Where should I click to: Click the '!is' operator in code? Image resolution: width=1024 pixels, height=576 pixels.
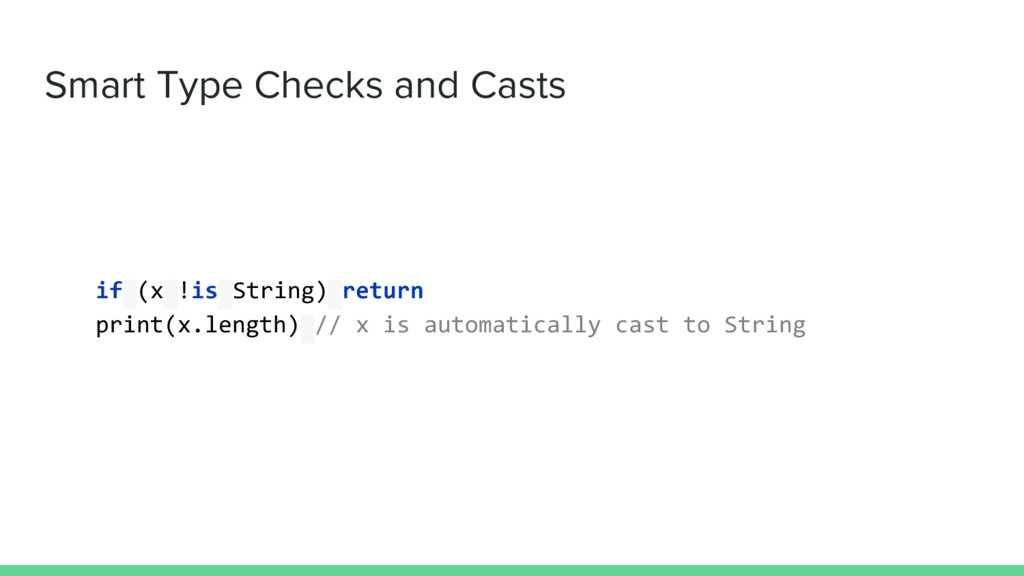point(198,290)
